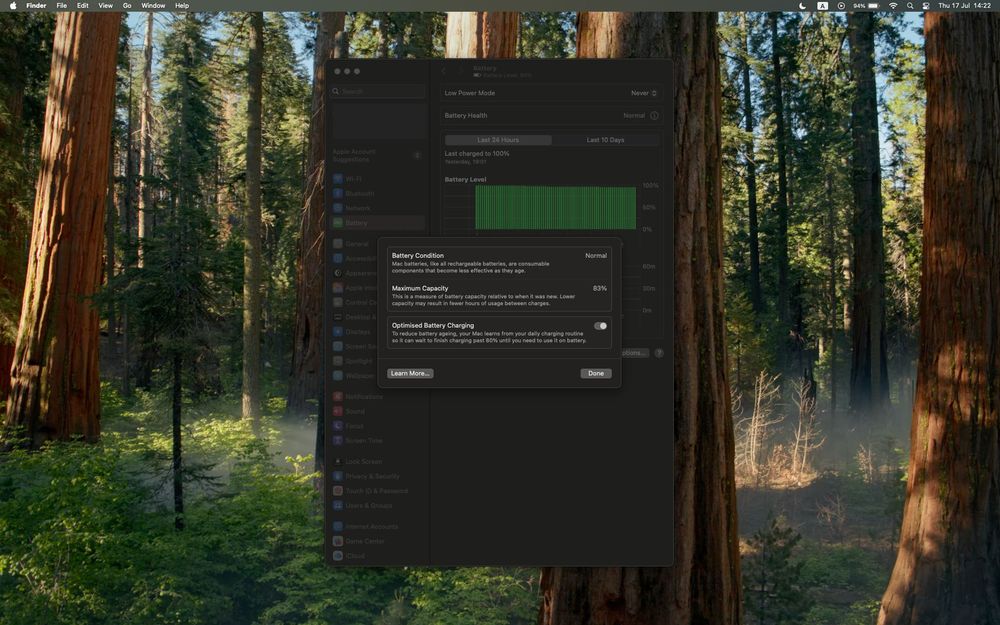The width and height of the screenshot is (1000, 625).
Task: Click the Wi-Fi icon in menu bar
Action: click(x=893, y=6)
